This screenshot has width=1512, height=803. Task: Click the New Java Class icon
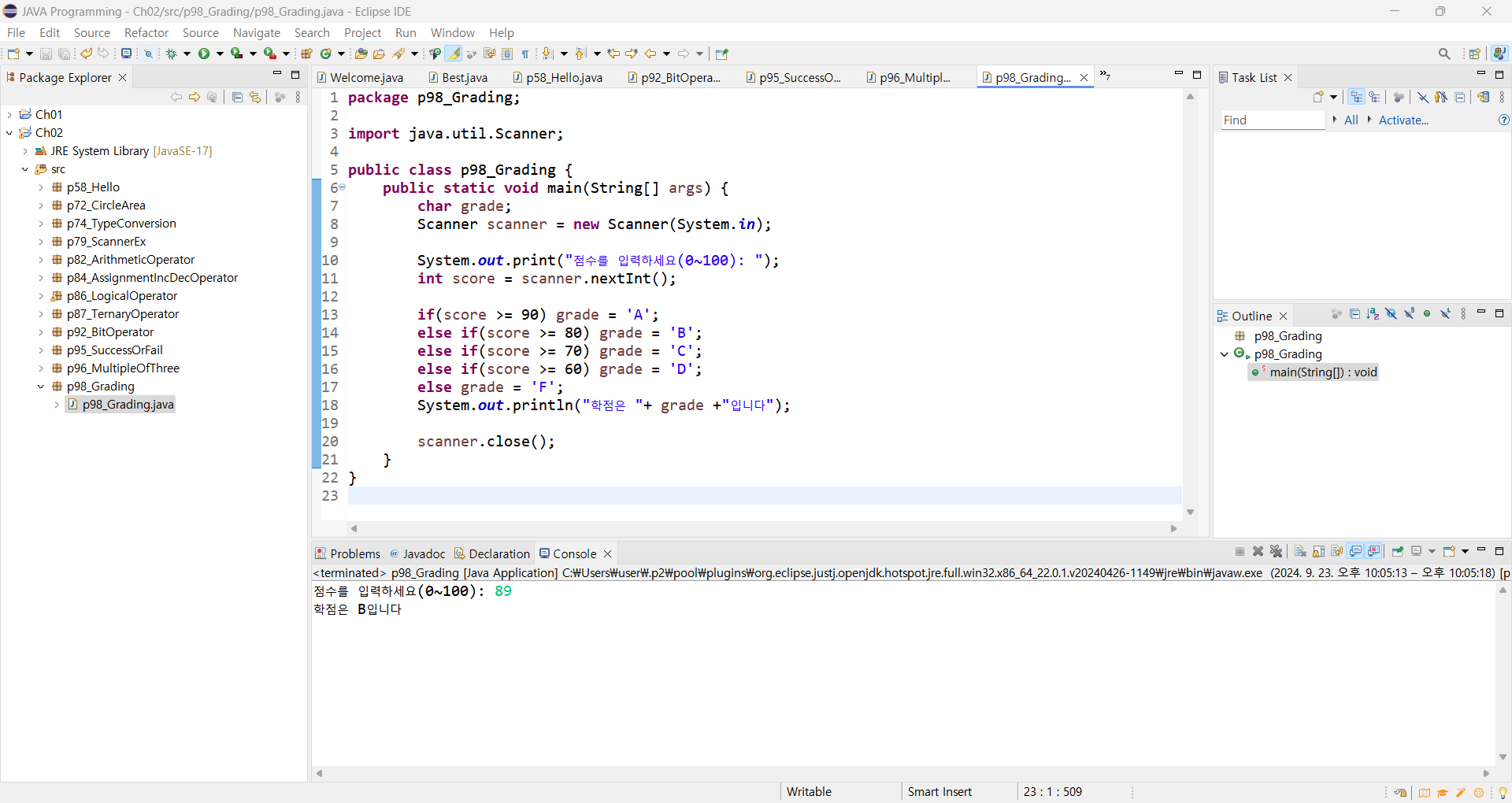325,54
